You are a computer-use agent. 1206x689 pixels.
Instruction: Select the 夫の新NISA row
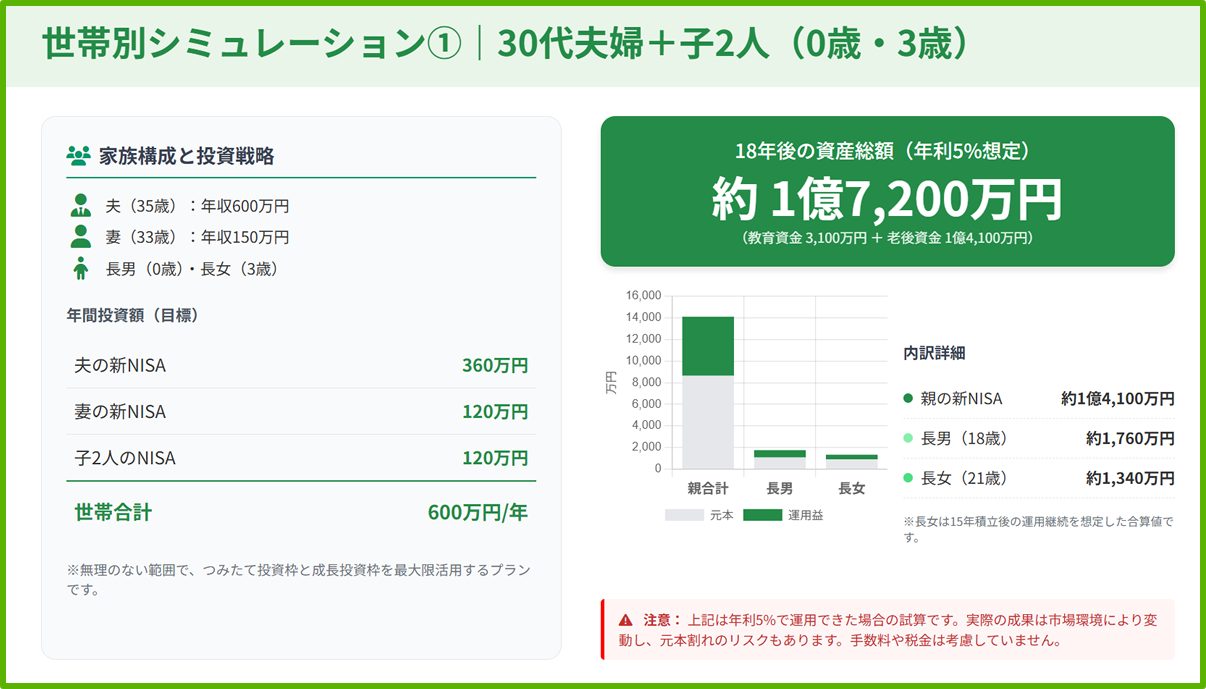300,366
